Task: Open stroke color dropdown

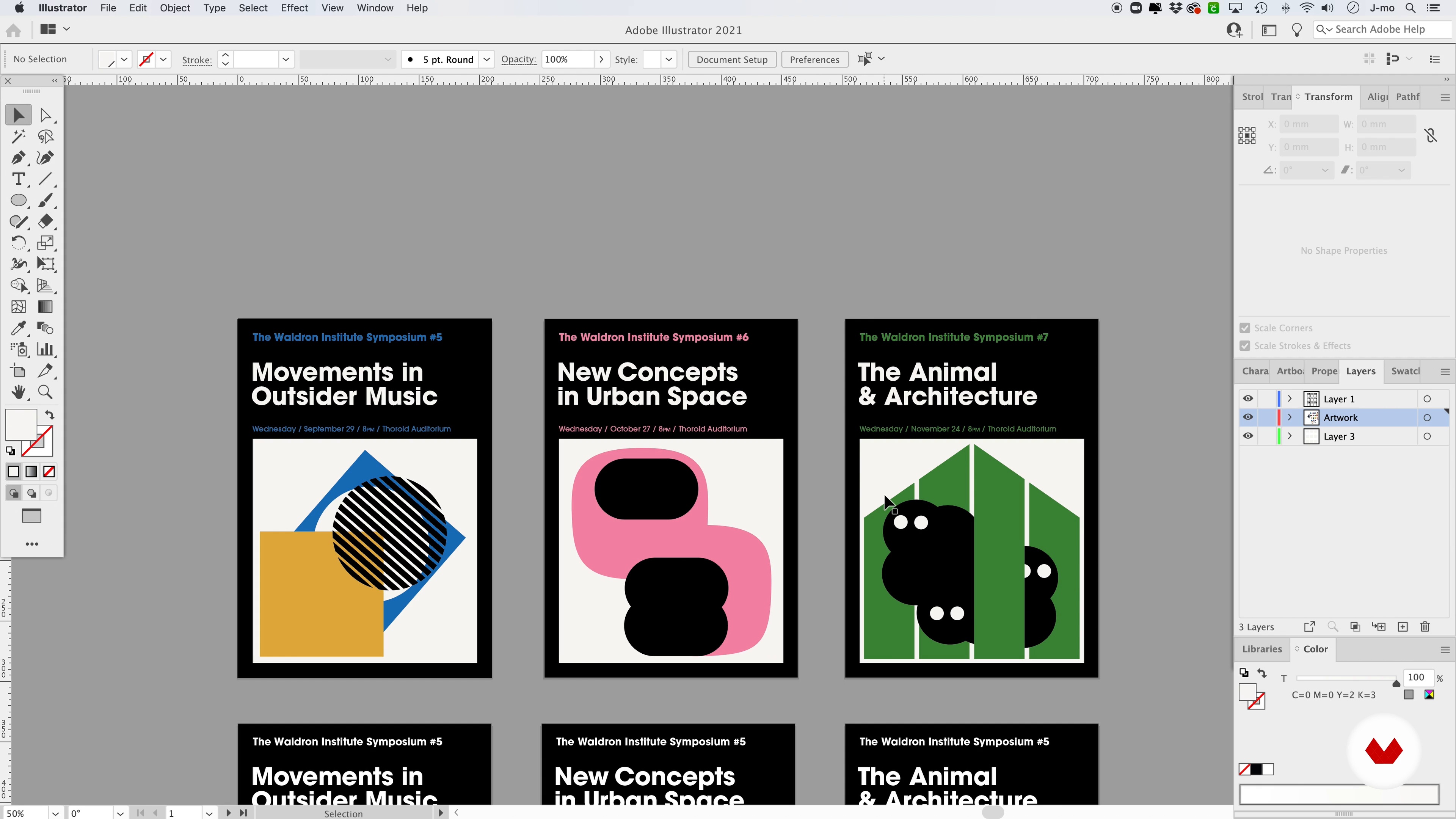Action: (x=163, y=59)
